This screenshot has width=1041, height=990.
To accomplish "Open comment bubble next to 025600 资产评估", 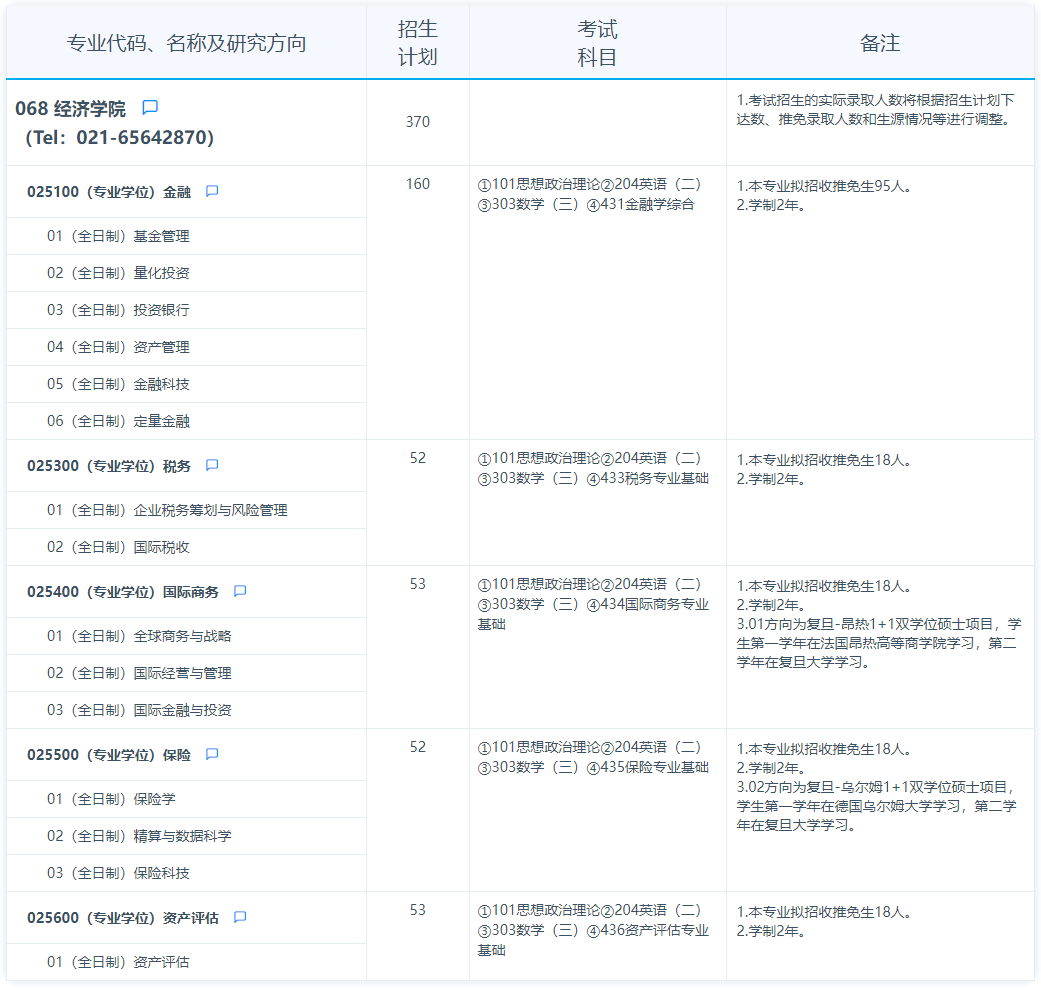I will pos(240,917).
